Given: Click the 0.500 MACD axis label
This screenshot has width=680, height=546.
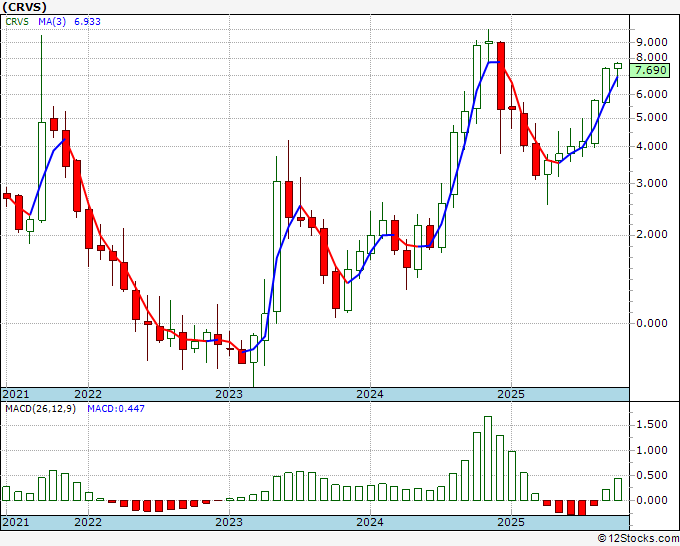Looking at the screenshot, I should [x=651, y=475].
